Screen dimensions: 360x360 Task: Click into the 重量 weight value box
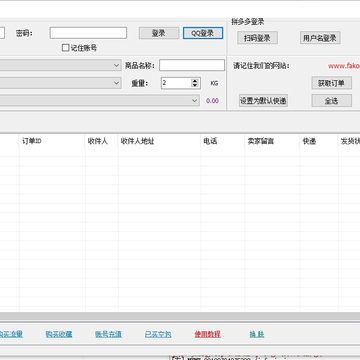coord(176,83)
